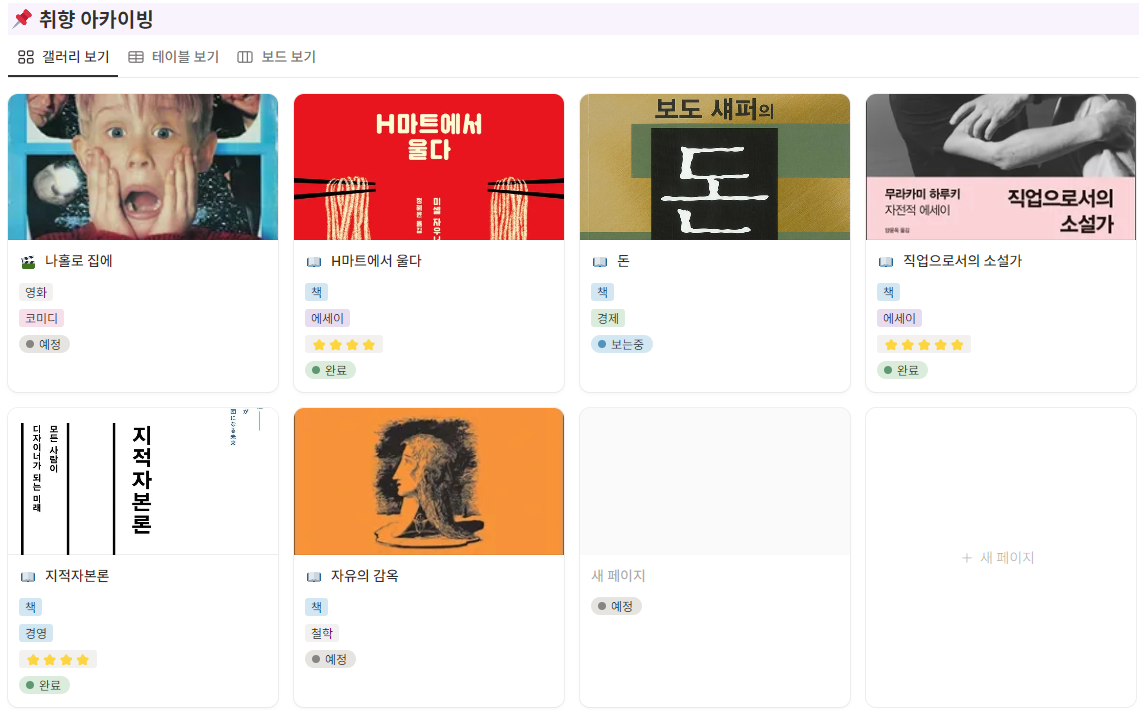Click the book icon beside 직업으로서의 소설가
This screenshot has width=1139, height=710.
point(885,262)
